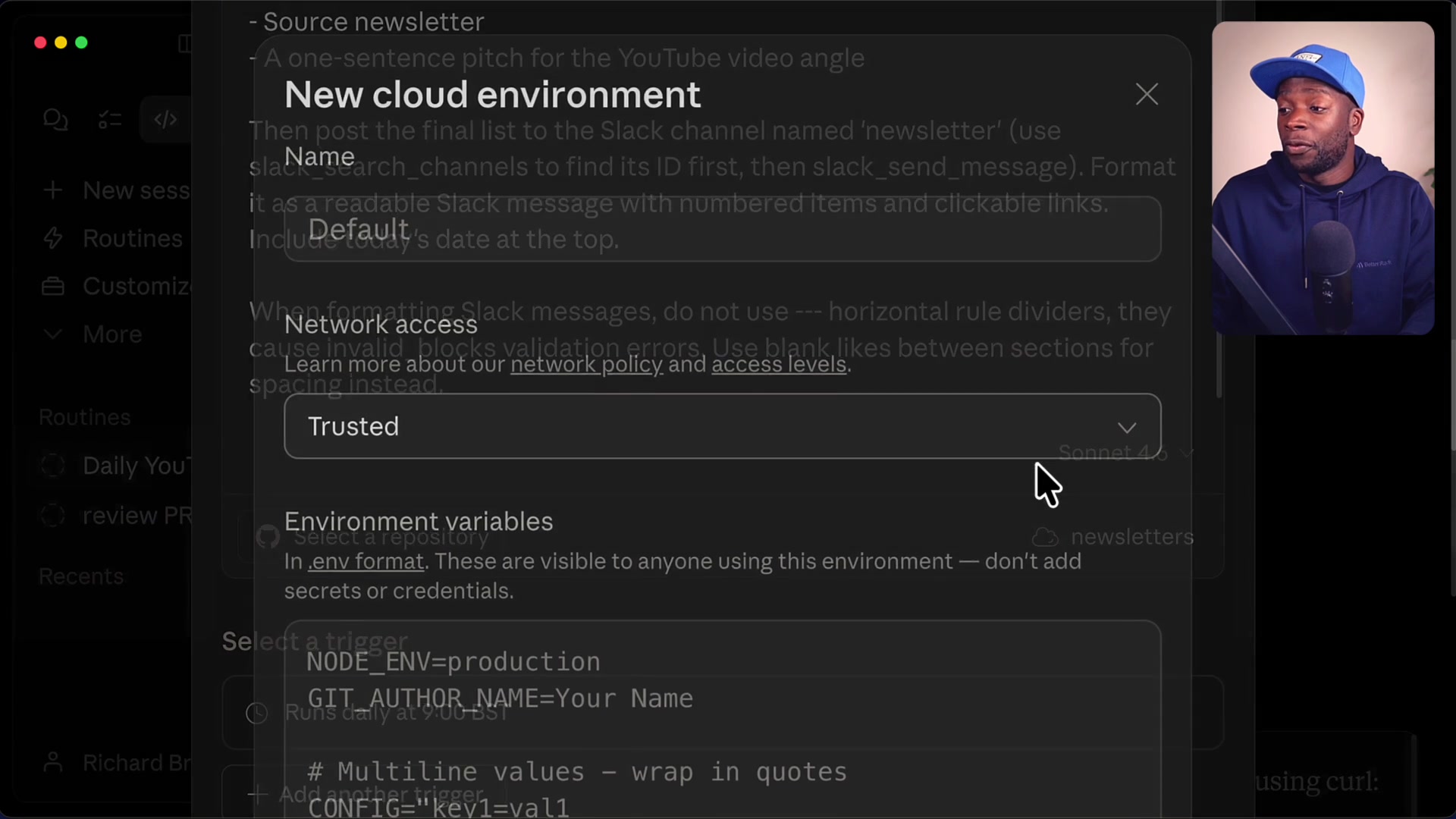
Task: Click the Routines lightning icon
Action: click(x=52, y=238)
